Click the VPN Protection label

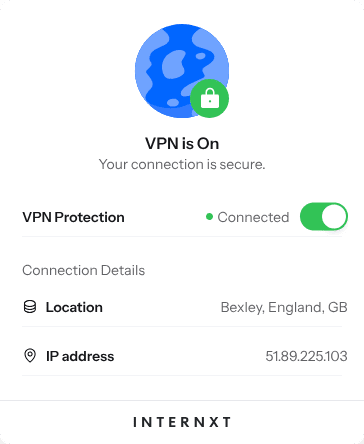pyautogui.click(x=73, y=217)
